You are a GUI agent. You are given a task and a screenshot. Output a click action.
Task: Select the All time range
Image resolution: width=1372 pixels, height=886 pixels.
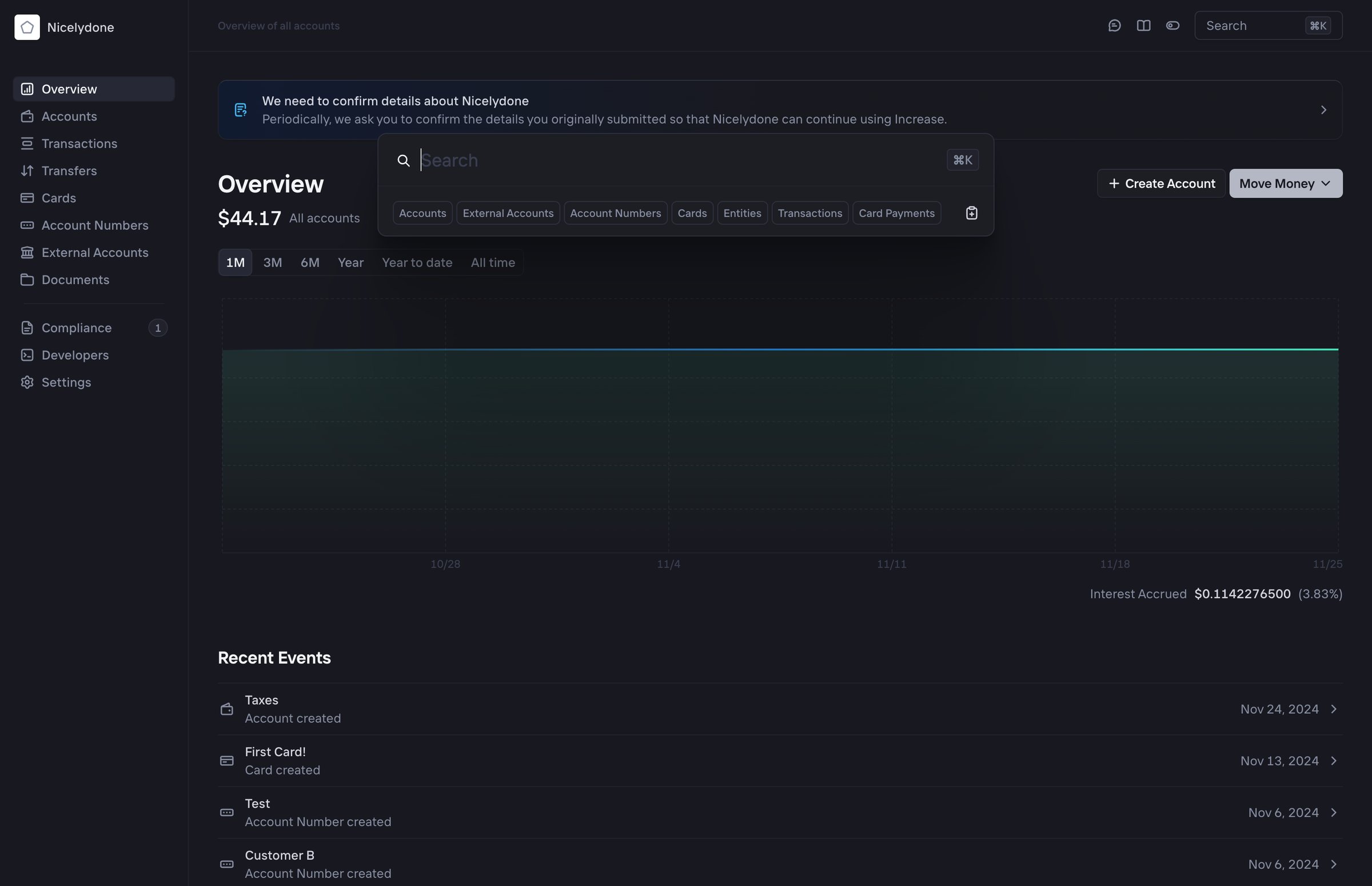(x=493, y=263)
